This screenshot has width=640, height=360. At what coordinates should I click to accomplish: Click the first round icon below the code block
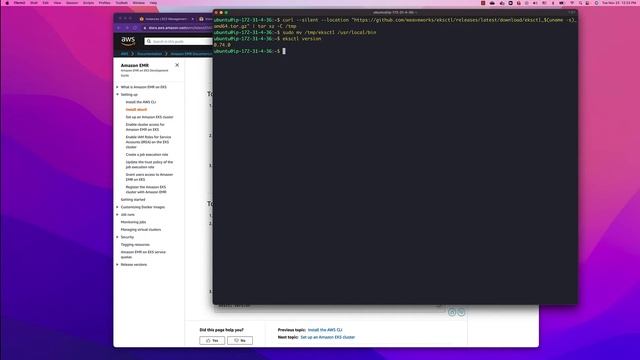pos(452,312)
